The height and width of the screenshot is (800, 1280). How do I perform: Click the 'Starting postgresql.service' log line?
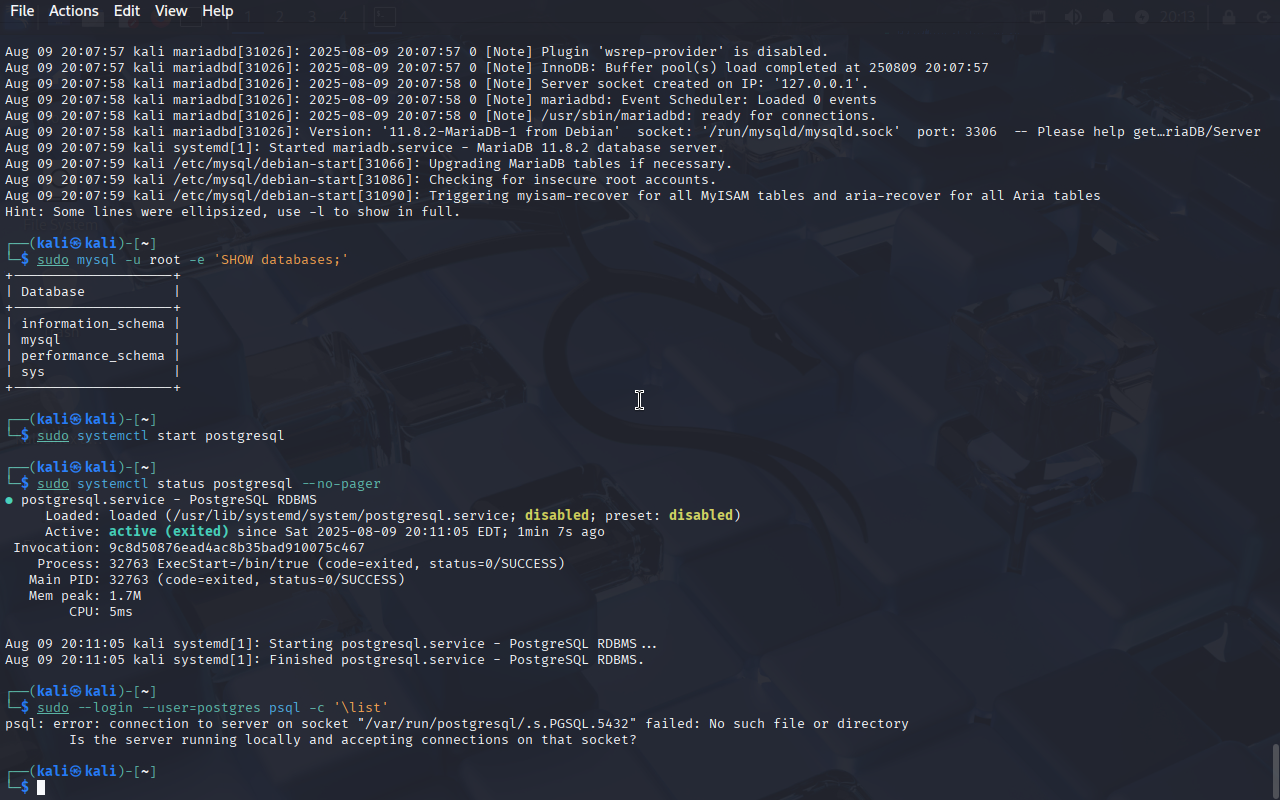coord(331,644)
